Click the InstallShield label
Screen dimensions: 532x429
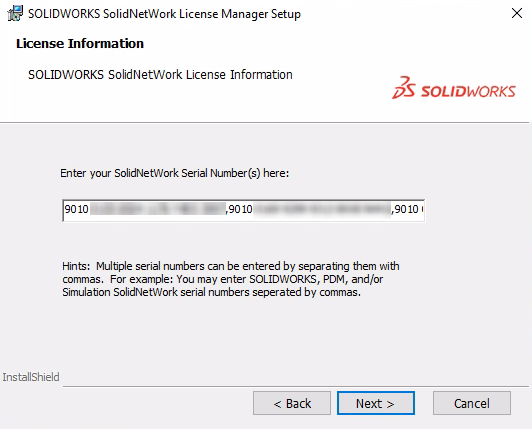point(31,377)
